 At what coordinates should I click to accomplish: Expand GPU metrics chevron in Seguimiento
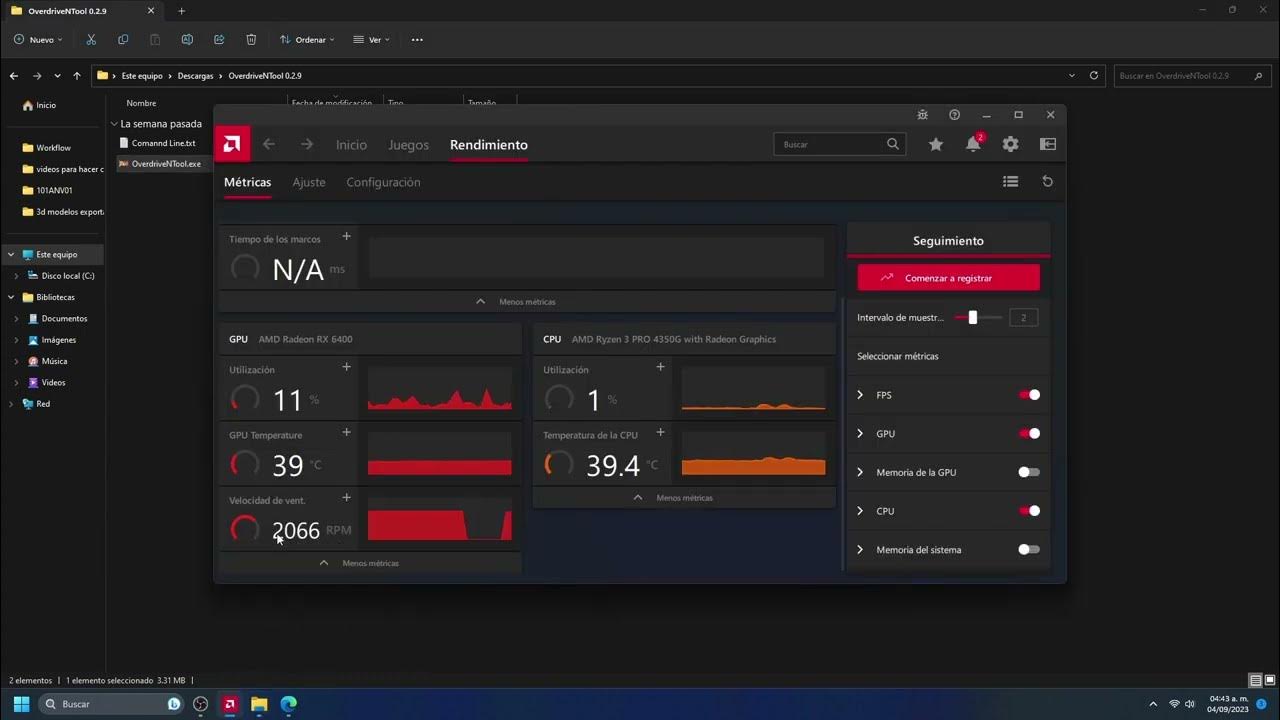(860, 433)
